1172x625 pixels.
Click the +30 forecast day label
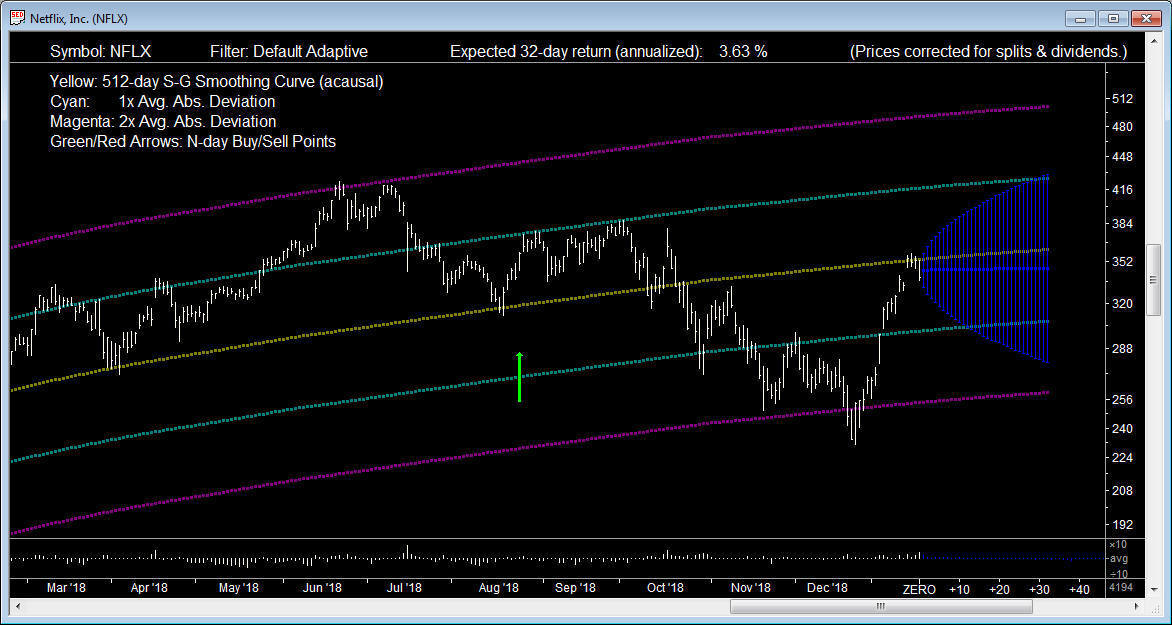pyautogui.click(x=1040, y=589)
